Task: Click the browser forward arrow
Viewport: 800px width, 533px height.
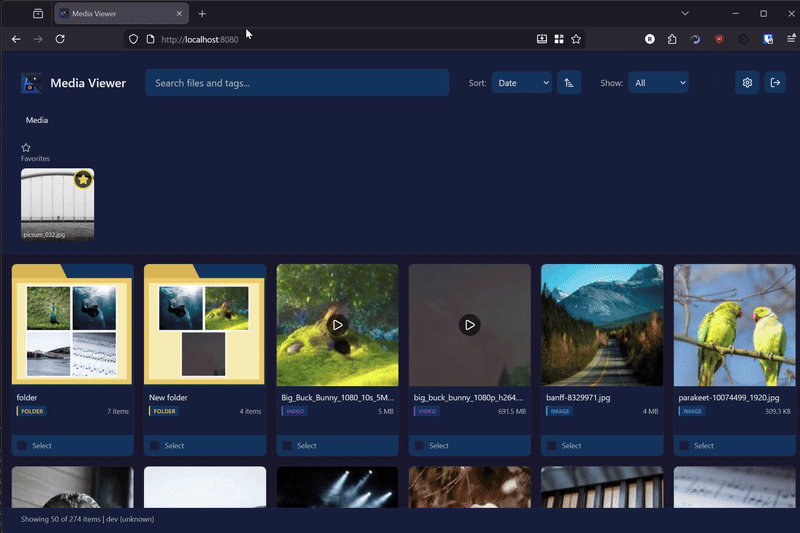Action: pyautogui.click(x=38, y=39)
